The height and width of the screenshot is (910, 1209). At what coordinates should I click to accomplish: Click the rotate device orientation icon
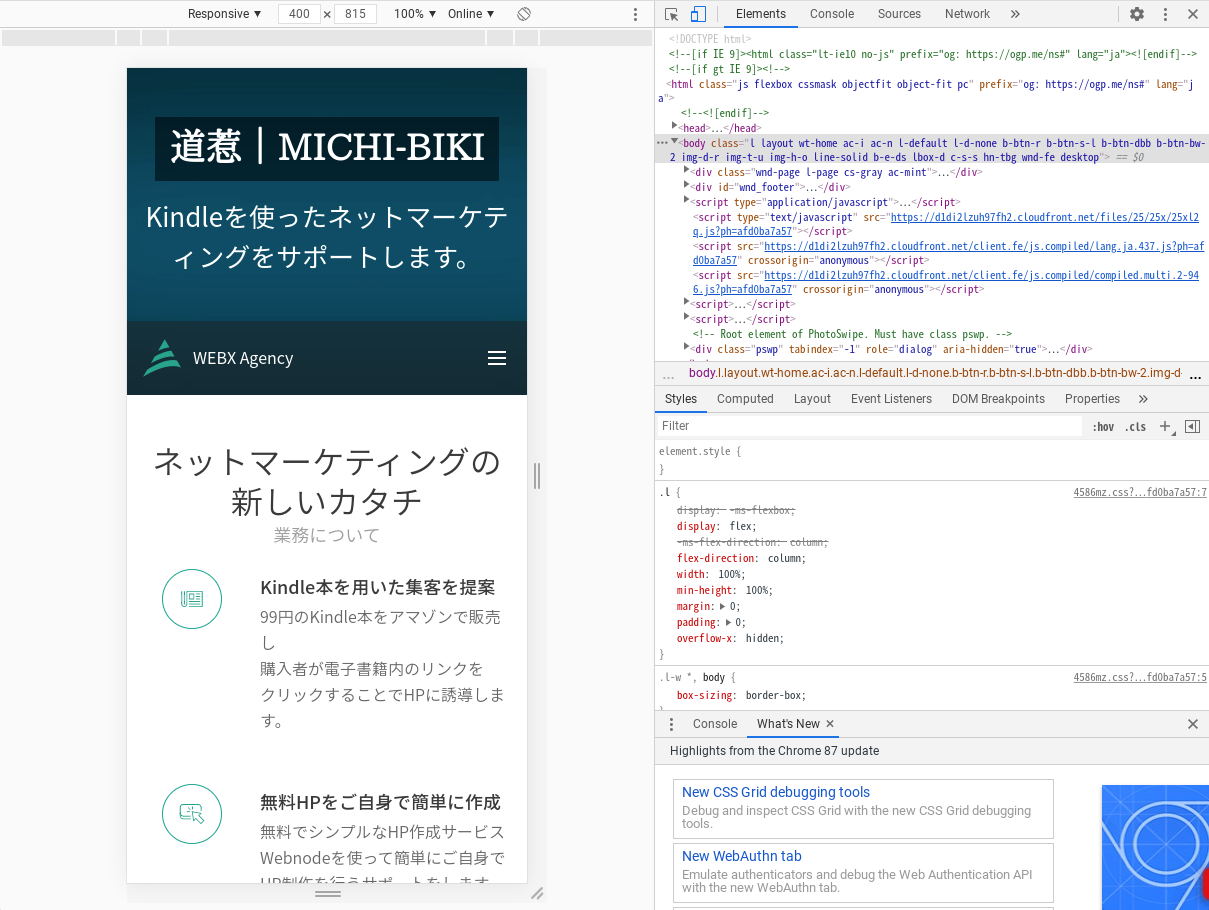click(523, 14)
